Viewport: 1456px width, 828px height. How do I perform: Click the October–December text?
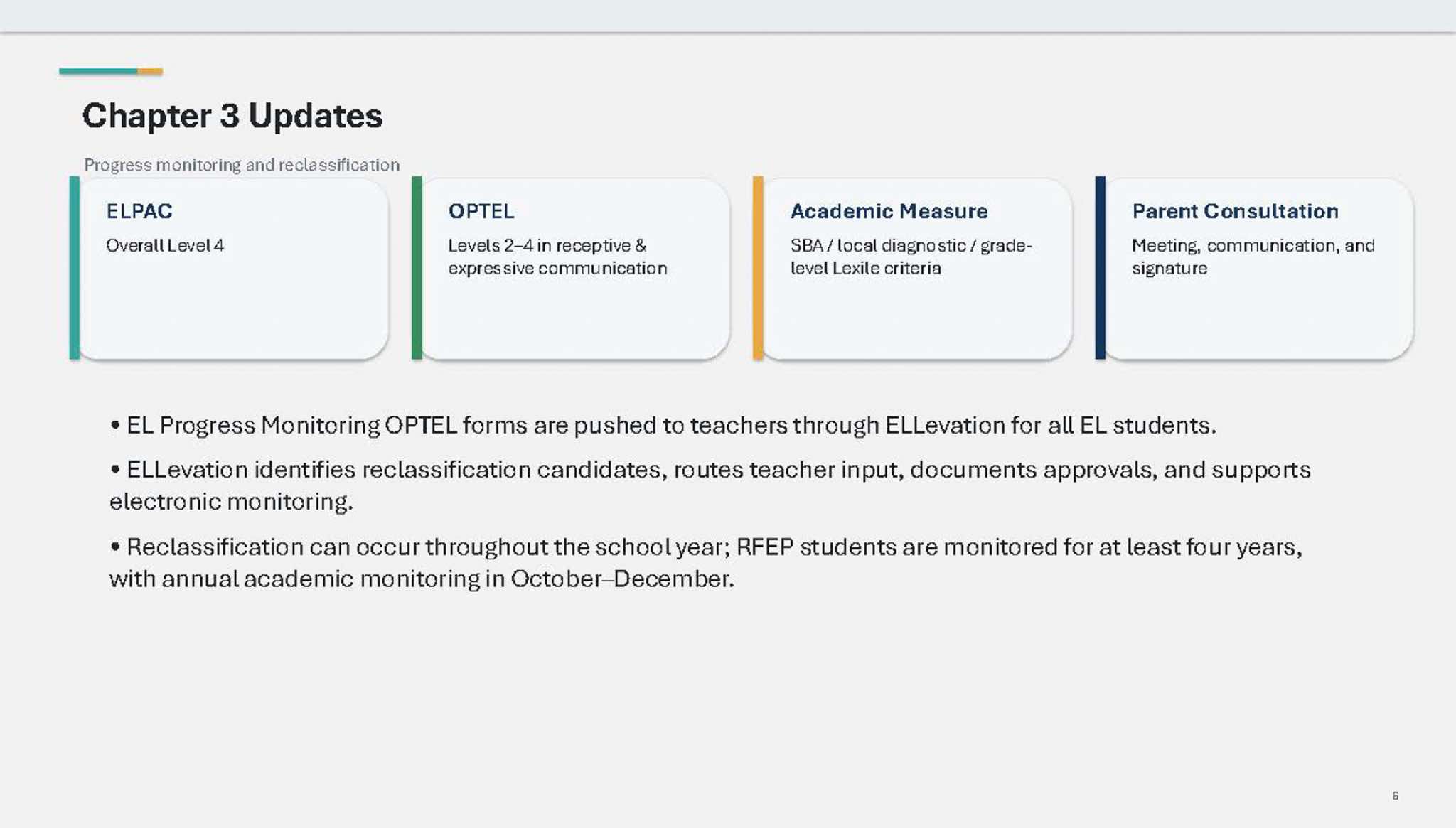click(x=622, y=579)
